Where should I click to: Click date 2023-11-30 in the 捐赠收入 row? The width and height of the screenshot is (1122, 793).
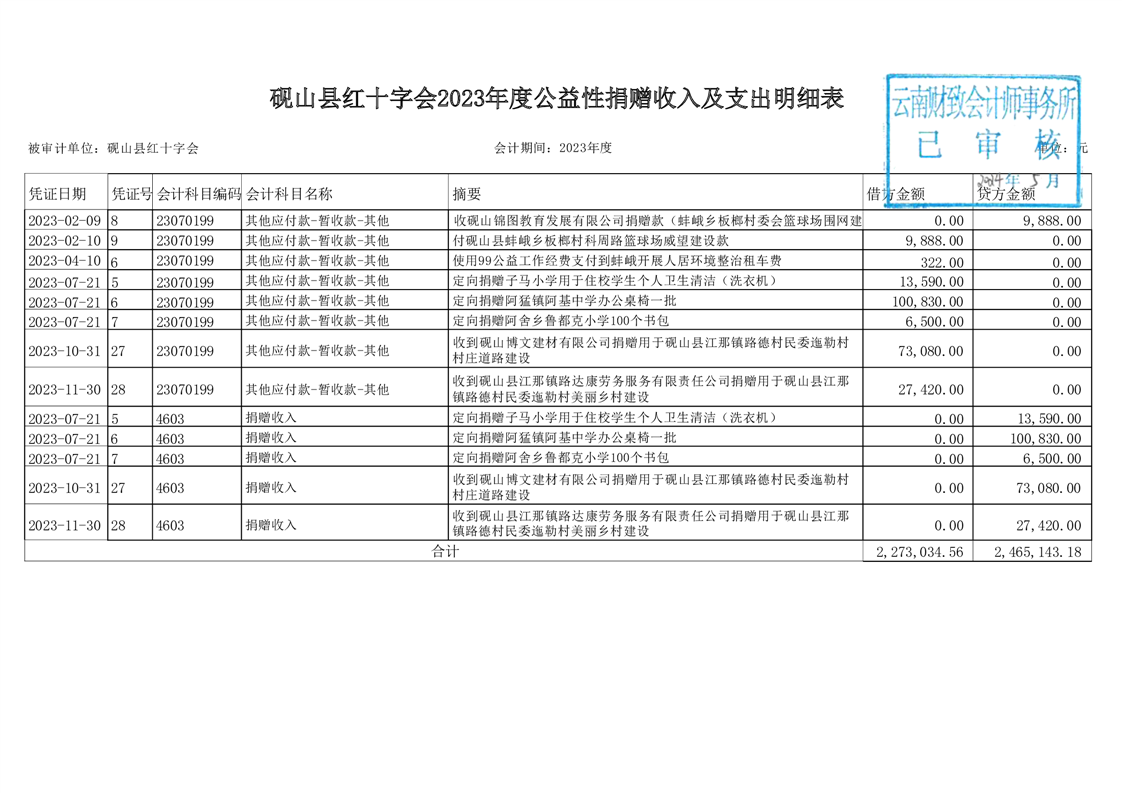coord(64,526)
